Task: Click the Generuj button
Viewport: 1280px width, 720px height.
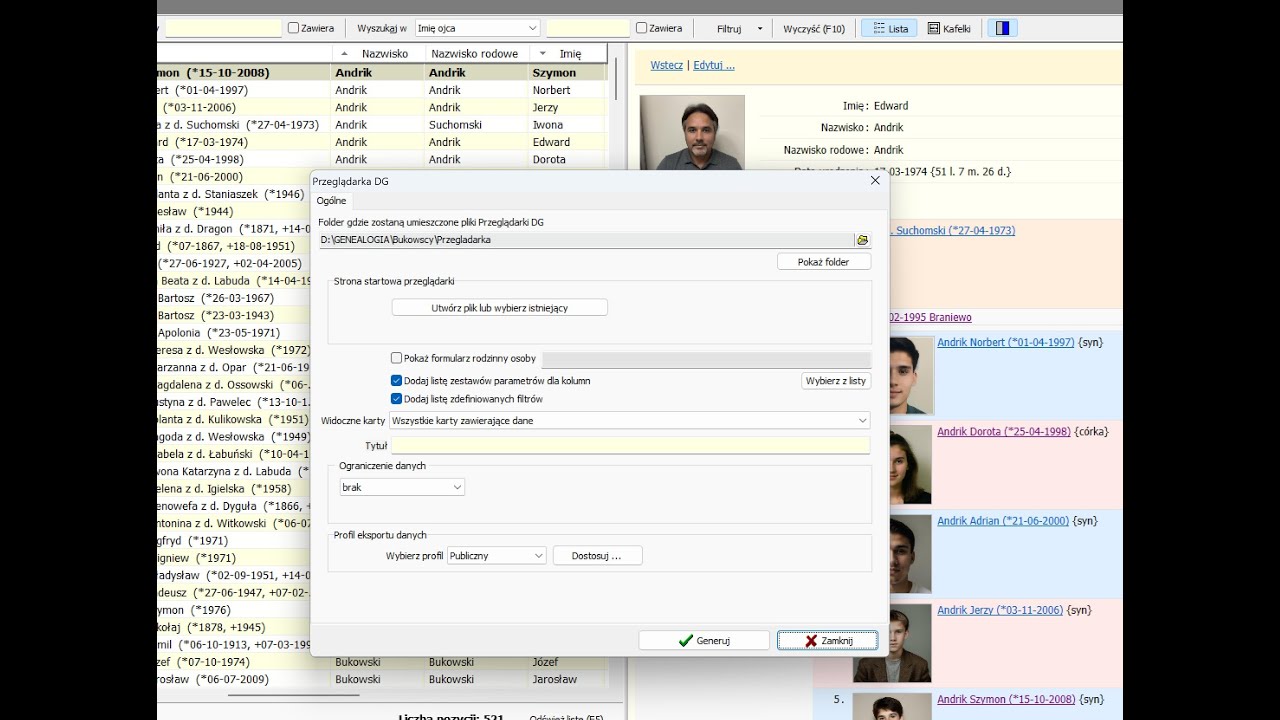Action: [x=704, y=641]
